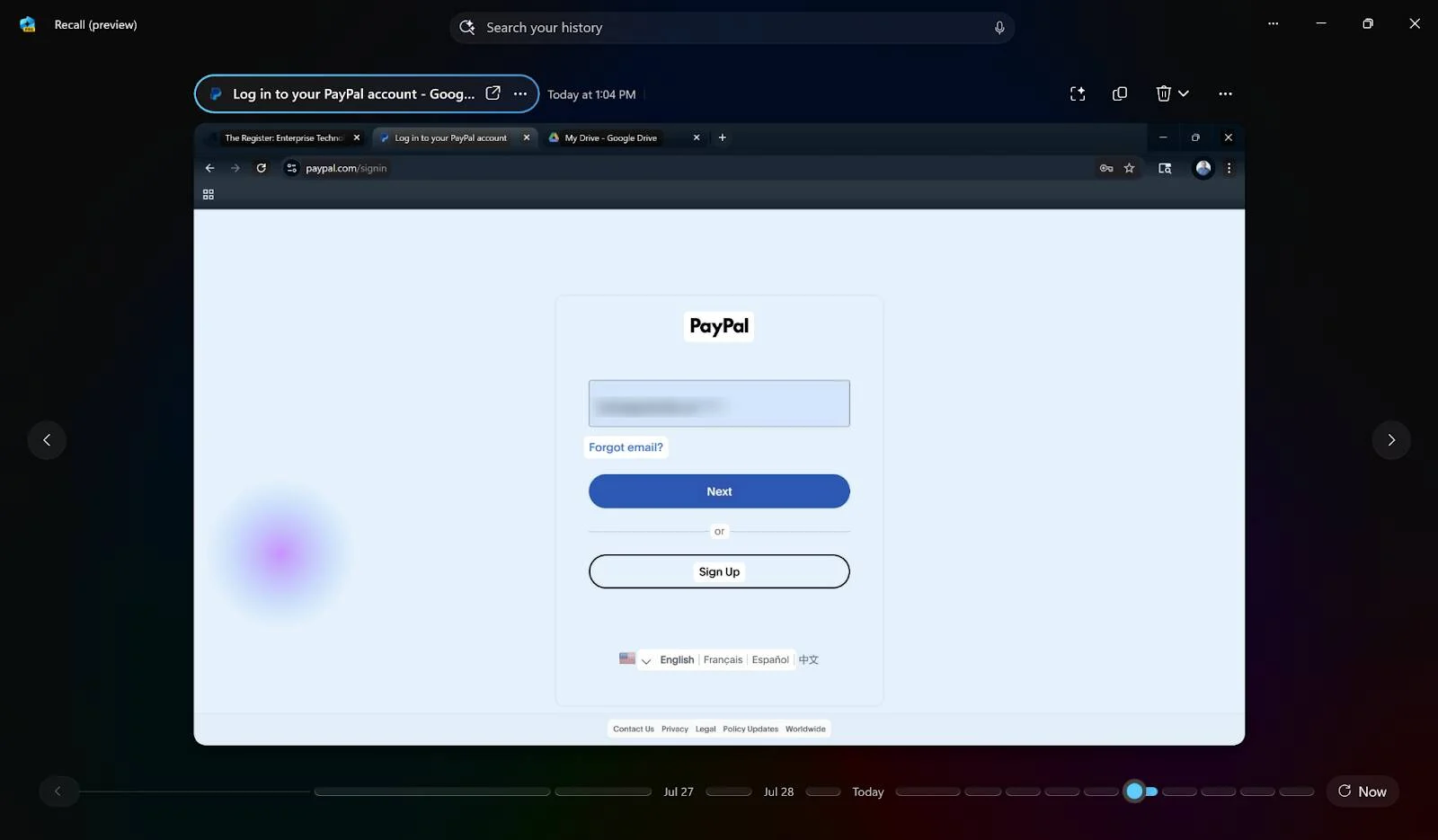Screen dimensions: 1438x840
Task: Switch to My Drive - Google Drive tab
Action: 611,138
